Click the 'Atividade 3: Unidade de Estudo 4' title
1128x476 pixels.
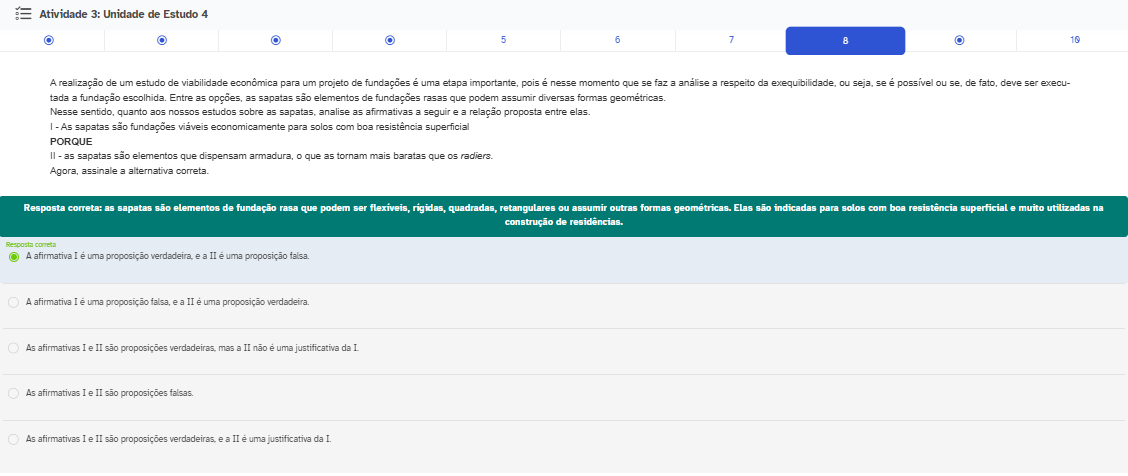[x=123, y=14]
